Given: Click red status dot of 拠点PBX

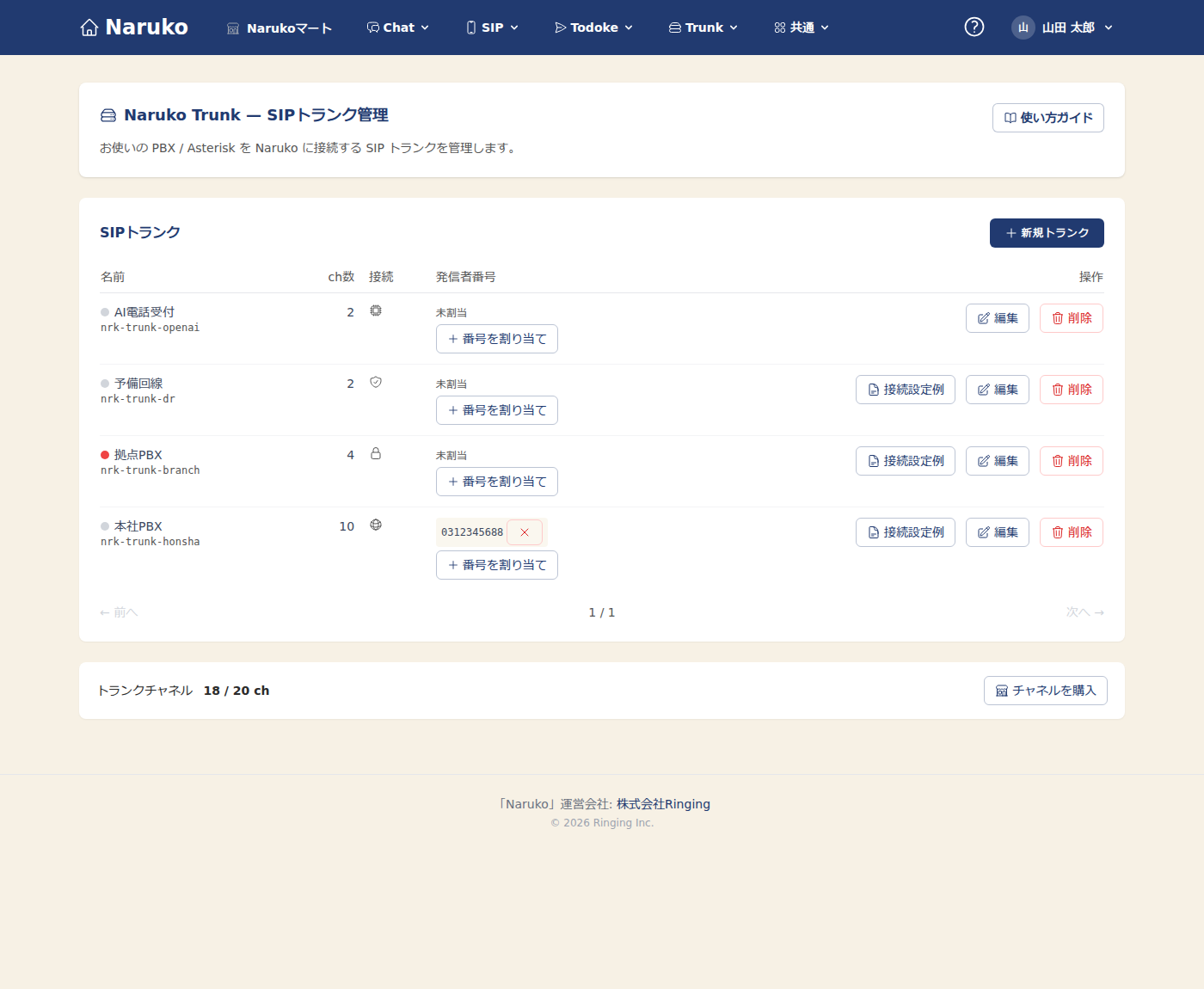Looking at the screenshot, I should coord(105,455).
